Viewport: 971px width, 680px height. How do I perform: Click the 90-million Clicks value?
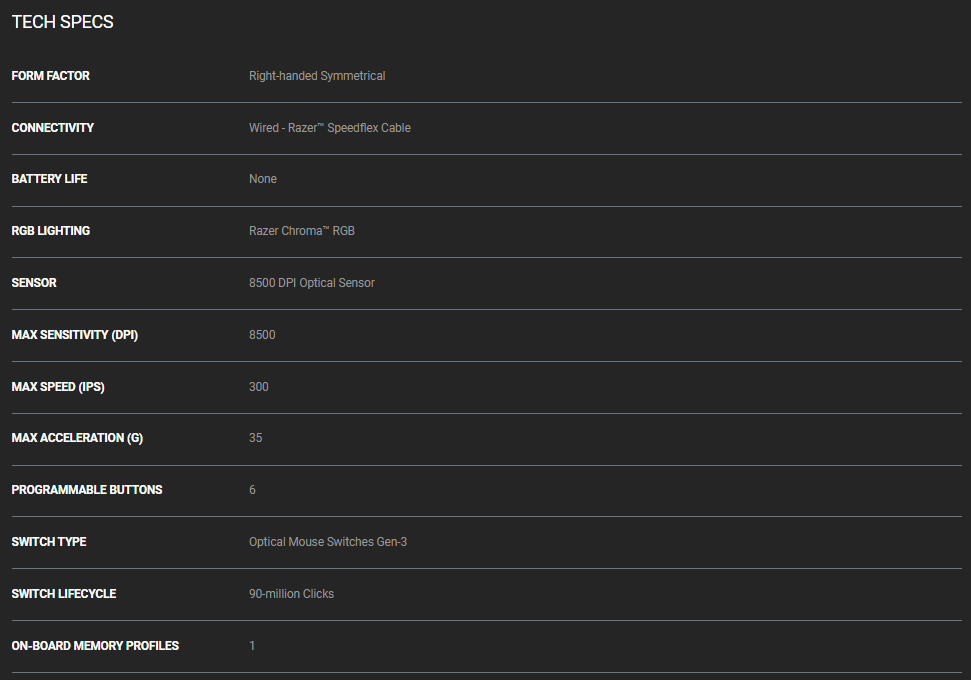pos(291,594)
